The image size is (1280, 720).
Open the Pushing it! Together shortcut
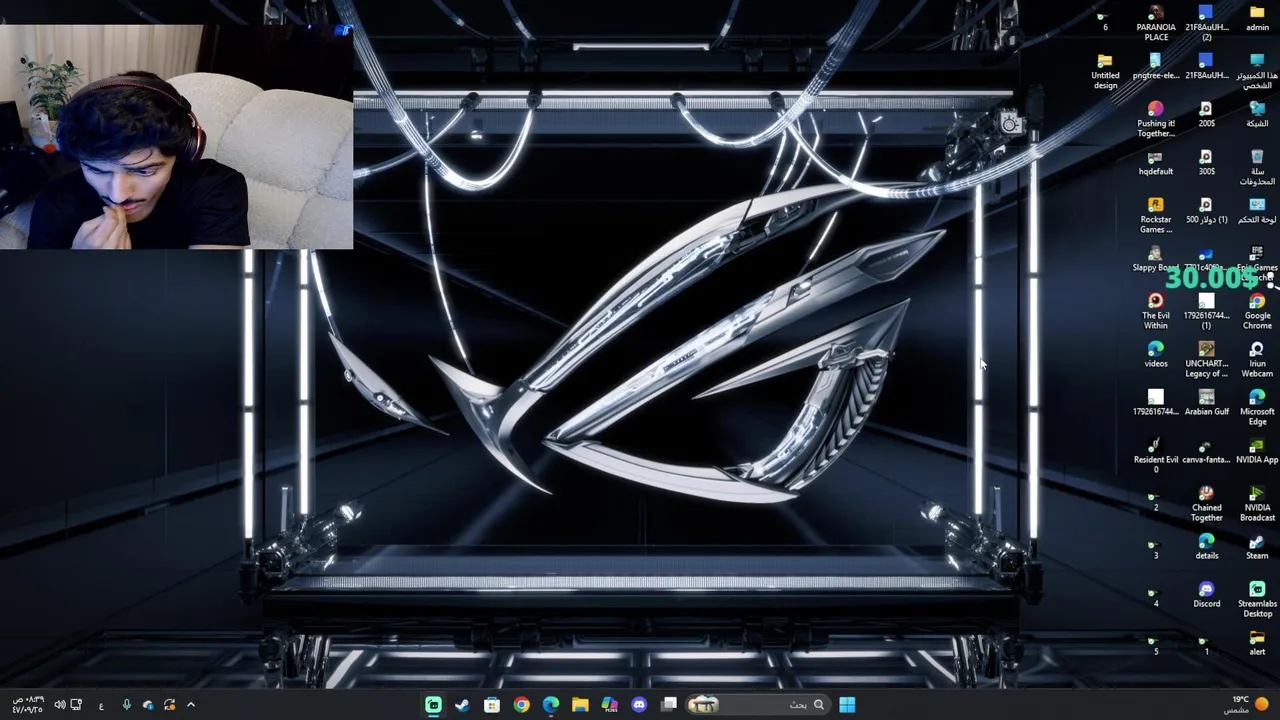click(1156, 119)
